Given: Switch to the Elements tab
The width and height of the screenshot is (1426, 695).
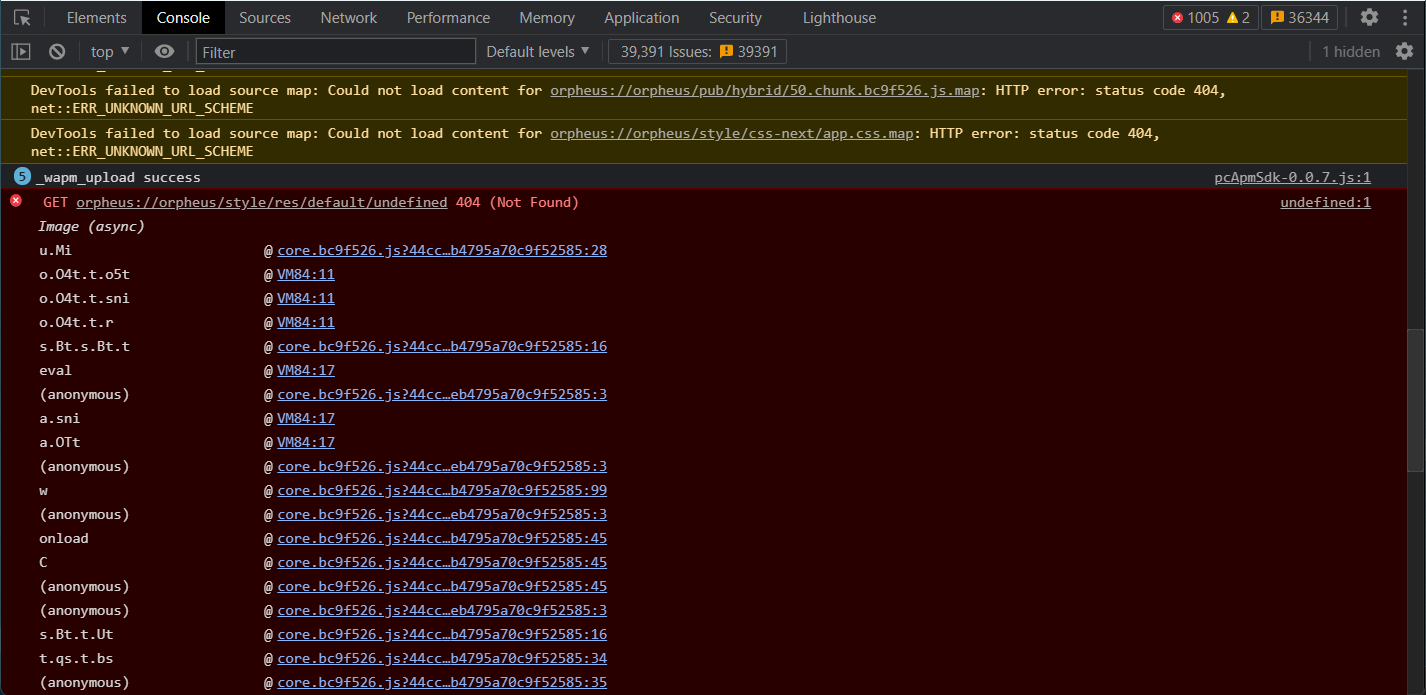Looking at the screenshot, I should pyautogui.click(x=97, y=17).
